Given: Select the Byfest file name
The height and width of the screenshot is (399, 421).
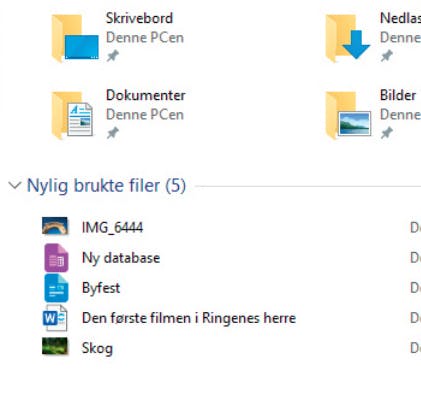Looking at the screenshot, I should coord(101,288).
